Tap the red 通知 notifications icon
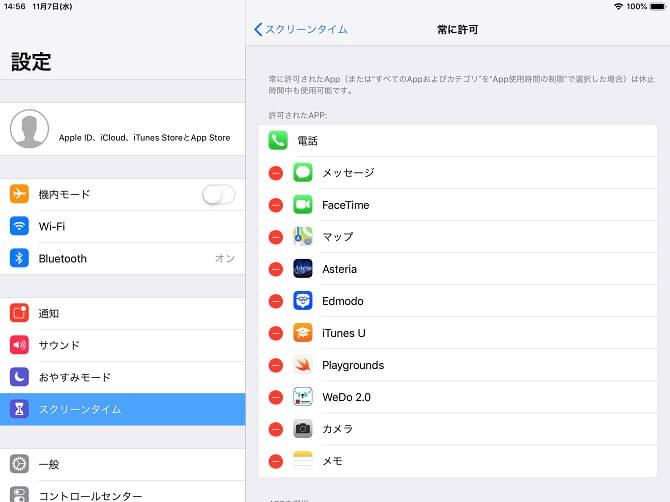The height and width of the screenshot is (502, 670). pyautogui.click(x=19, y=313)
